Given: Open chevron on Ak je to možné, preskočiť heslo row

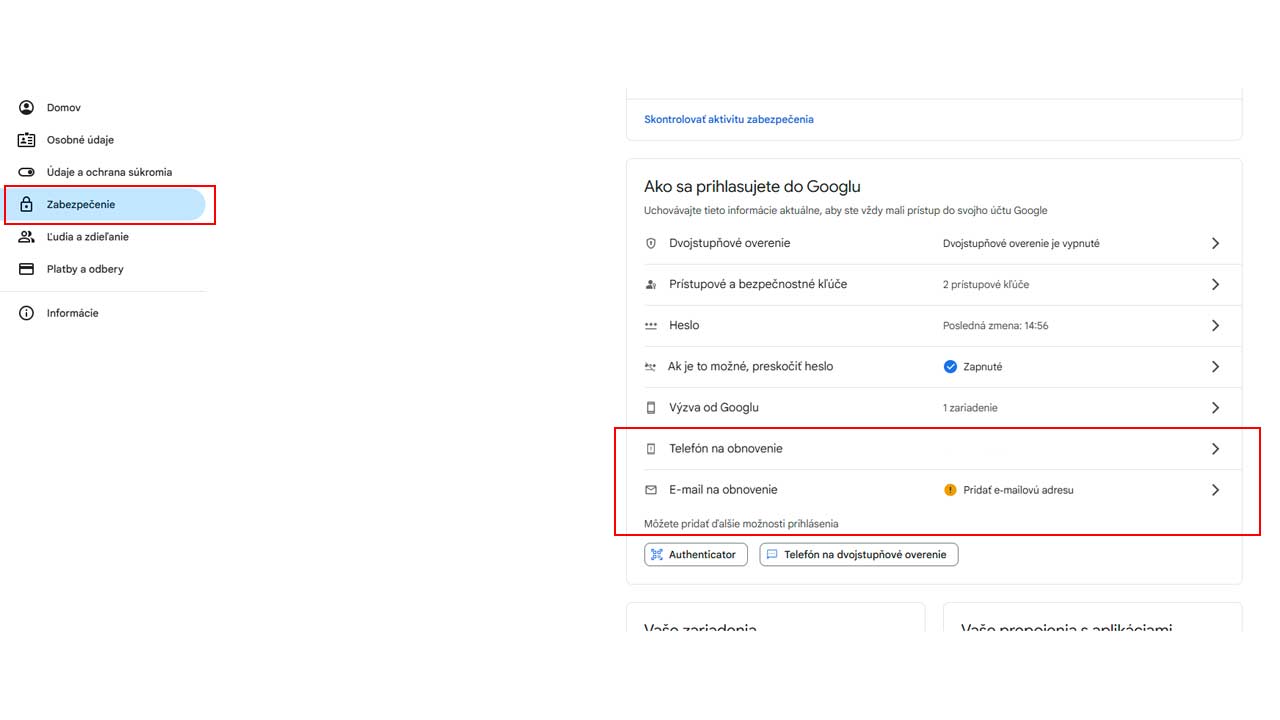Looking at the screenshot, I should click(x=1215, y=367).
